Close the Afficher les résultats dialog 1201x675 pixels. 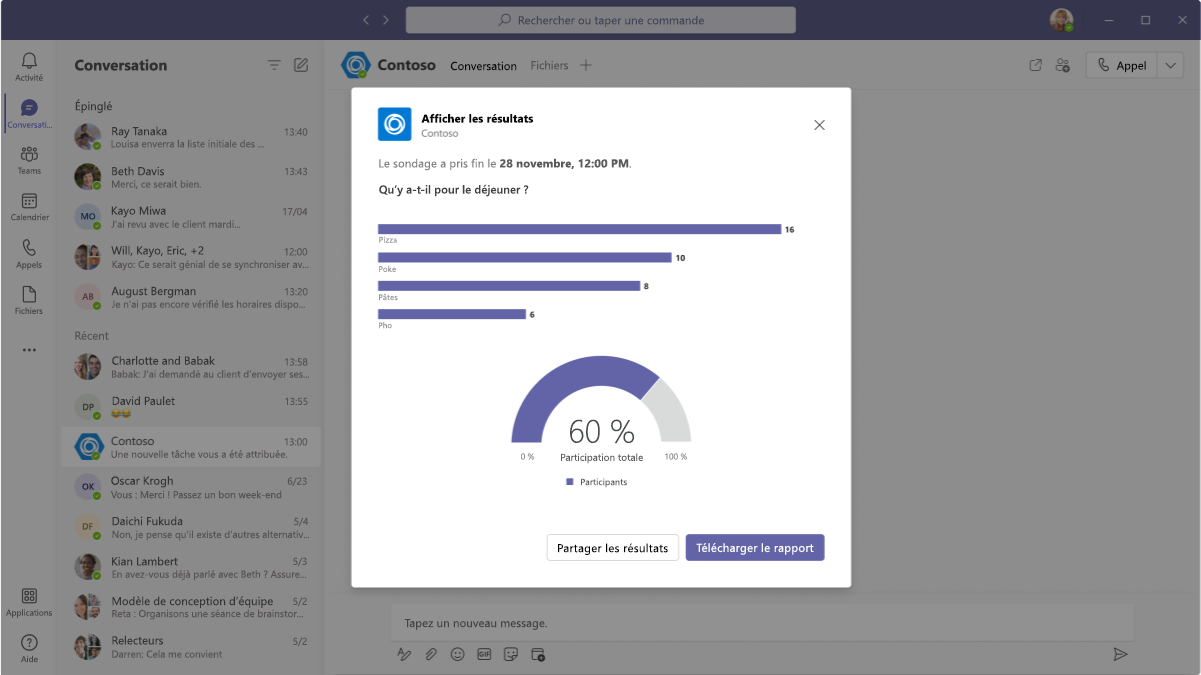[x=819, y=125]
